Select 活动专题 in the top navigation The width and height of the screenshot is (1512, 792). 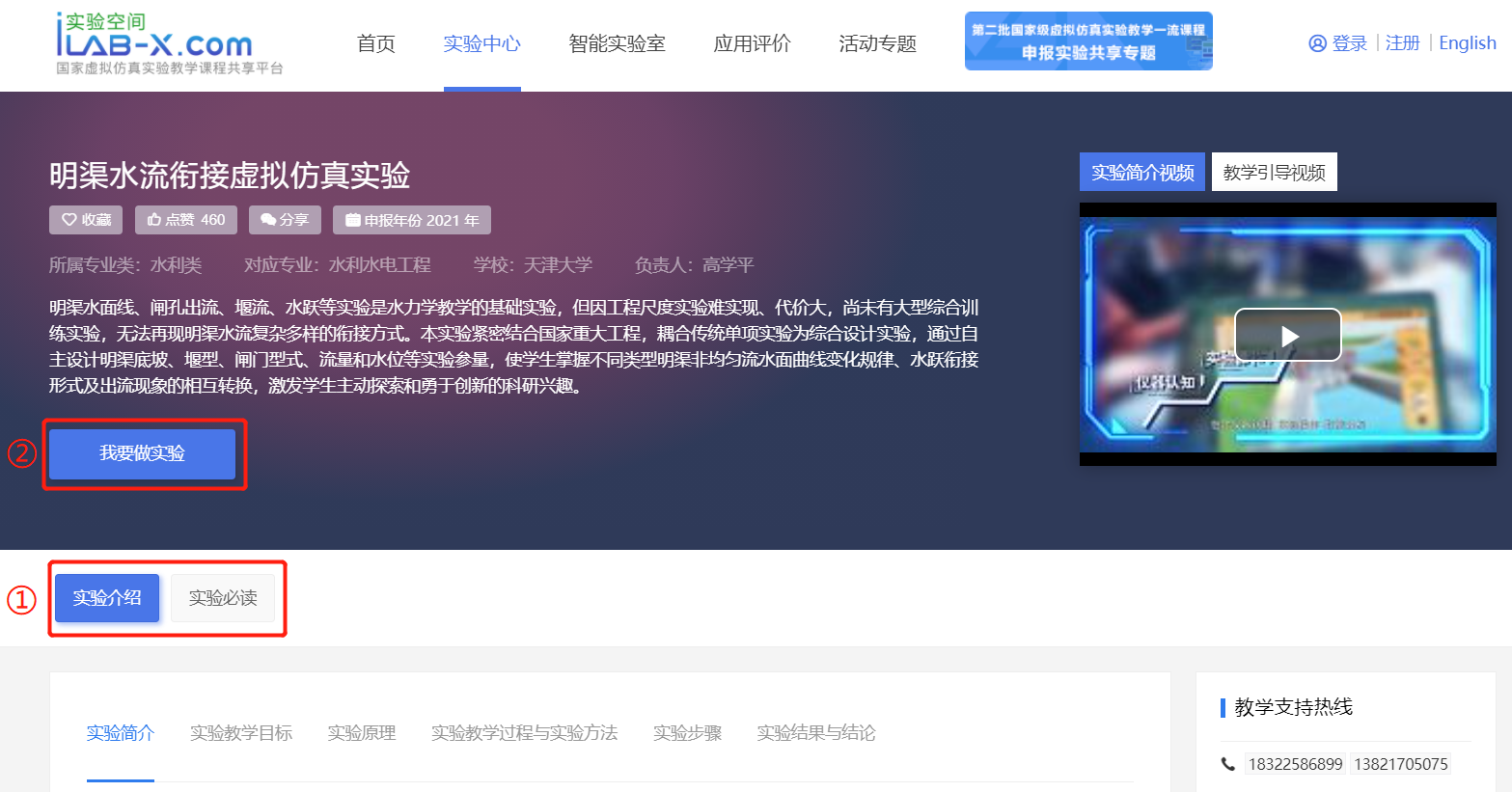click(x=877, y=43)
